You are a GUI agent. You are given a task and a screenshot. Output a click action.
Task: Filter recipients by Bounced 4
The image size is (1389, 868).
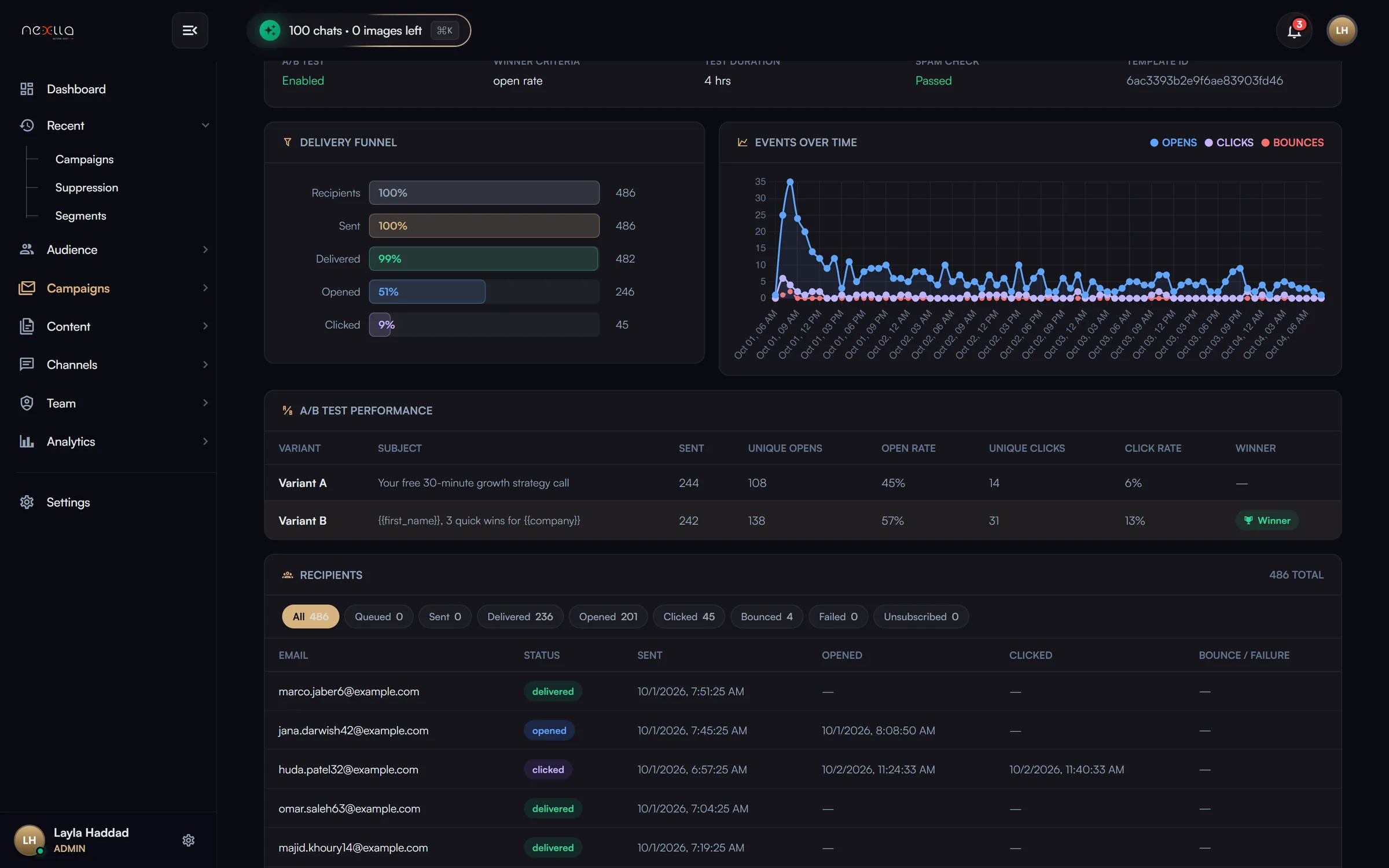766,616
